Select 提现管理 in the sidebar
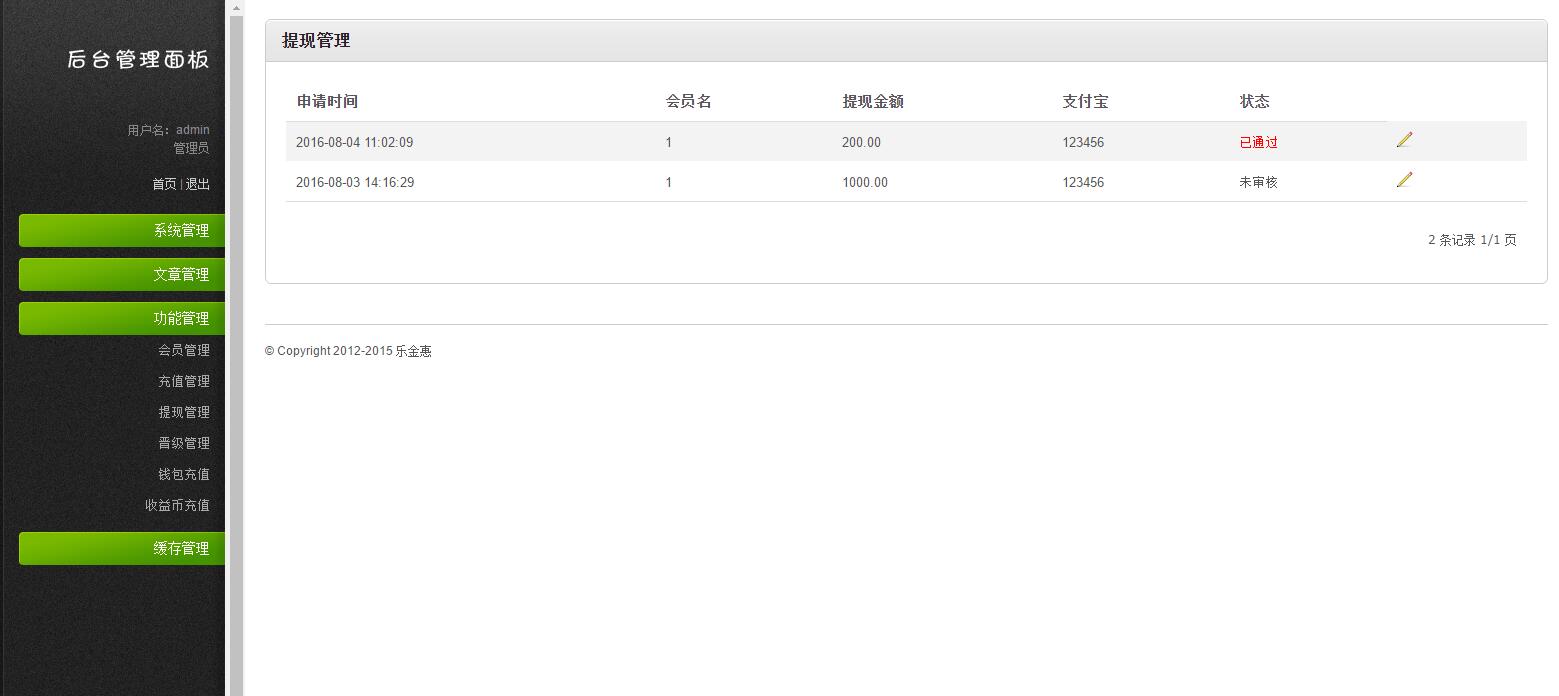This screenshot has width=1559, height=696. click(x=184, y=412)
